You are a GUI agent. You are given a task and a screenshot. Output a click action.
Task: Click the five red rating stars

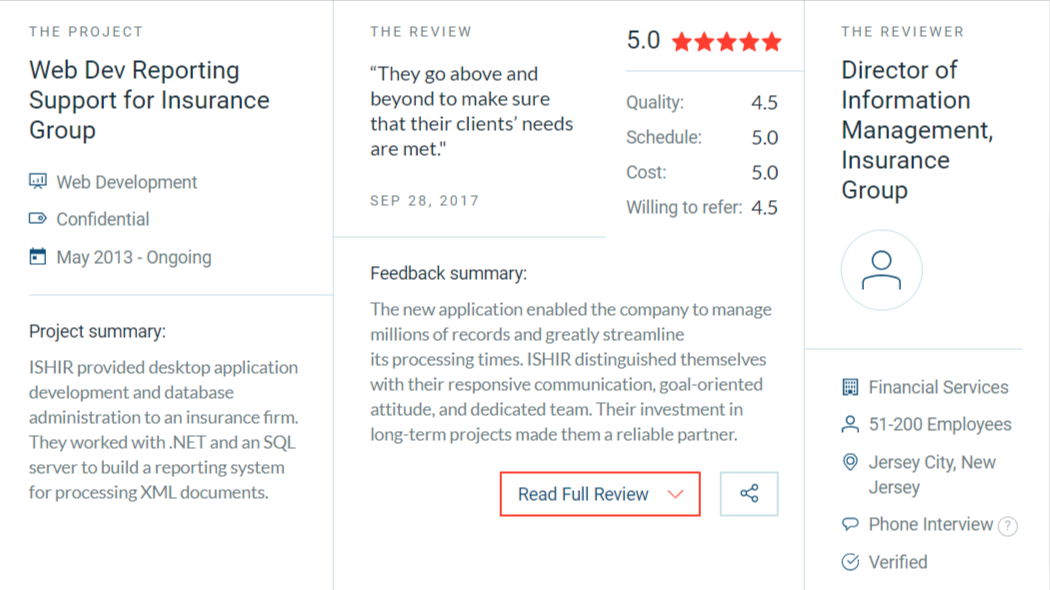point(727,42)
